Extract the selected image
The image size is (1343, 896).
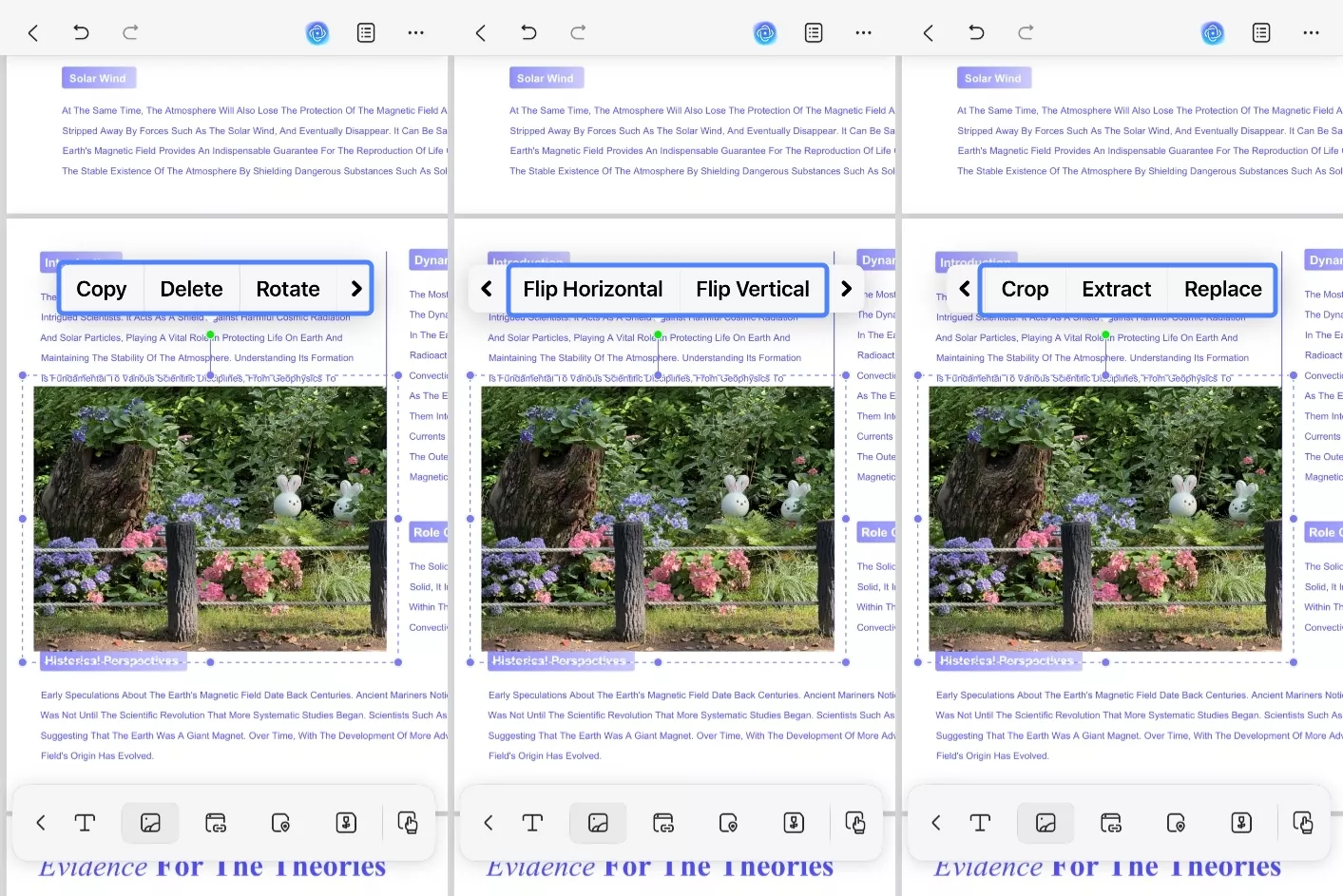[1116, 289]
